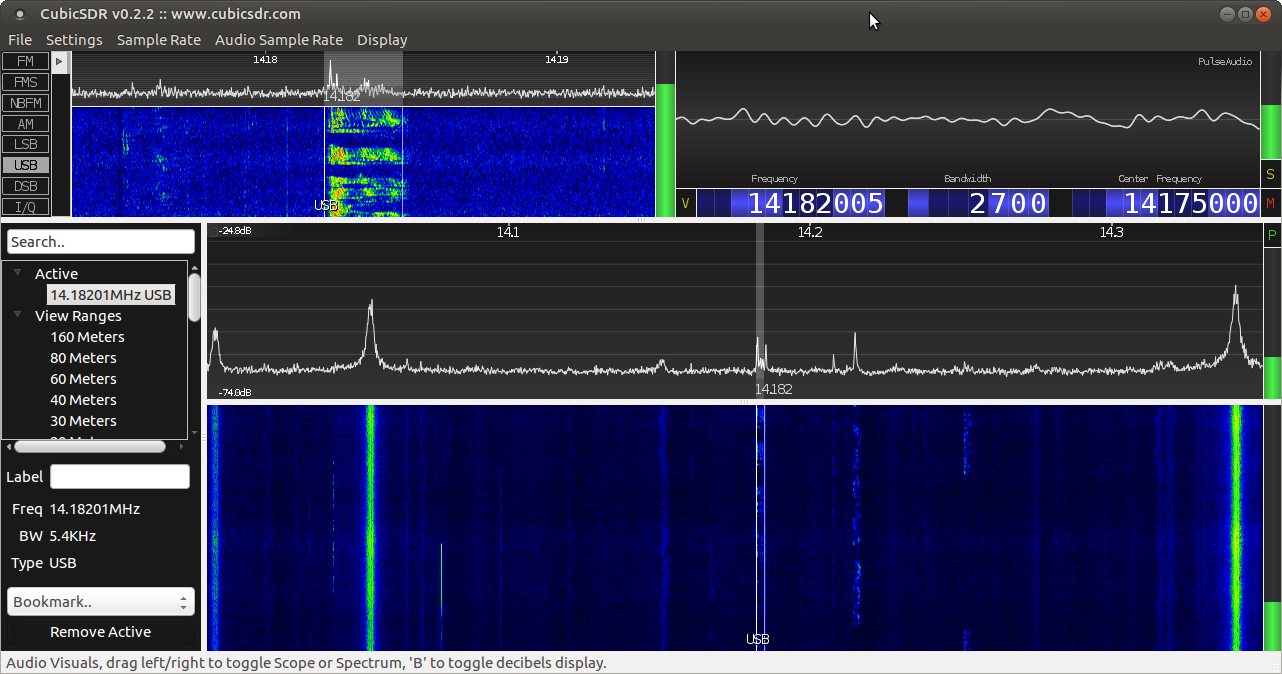Choose I/Q output mode
Image resolution: width=1282 pixels, height=674 pixels.
point(25,206)
